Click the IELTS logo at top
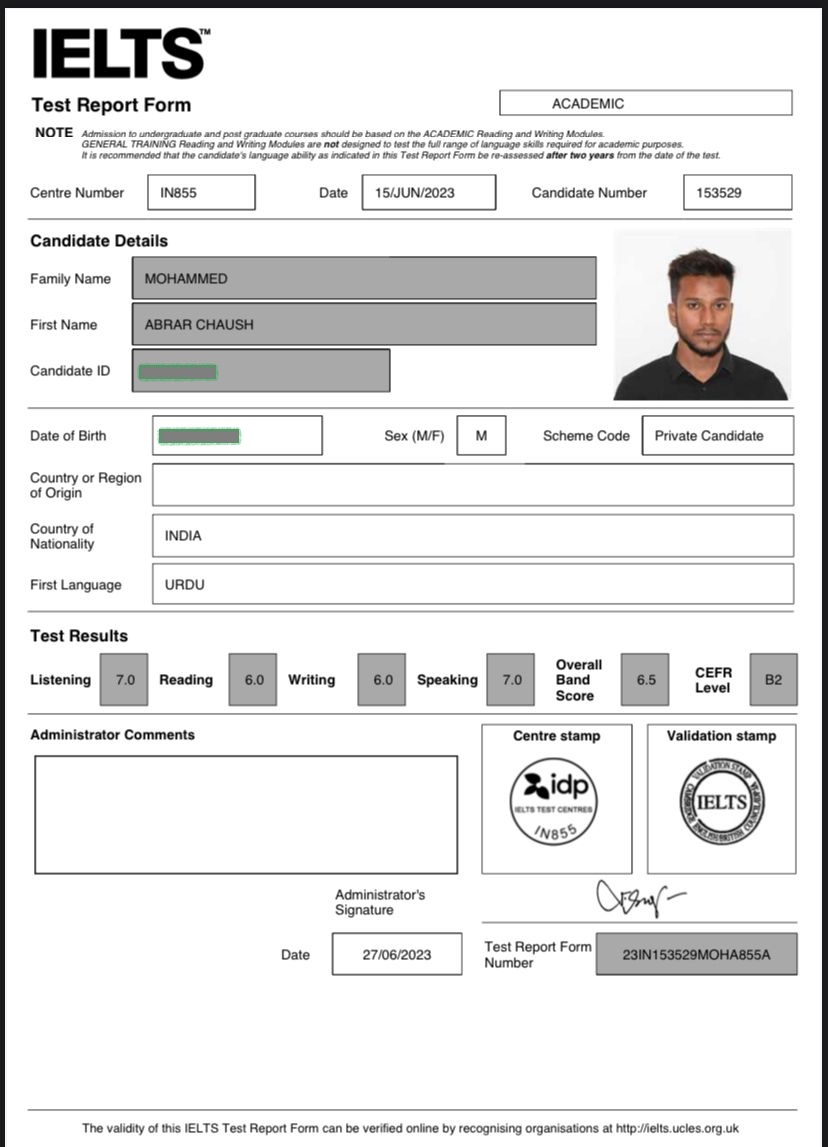 121,54
